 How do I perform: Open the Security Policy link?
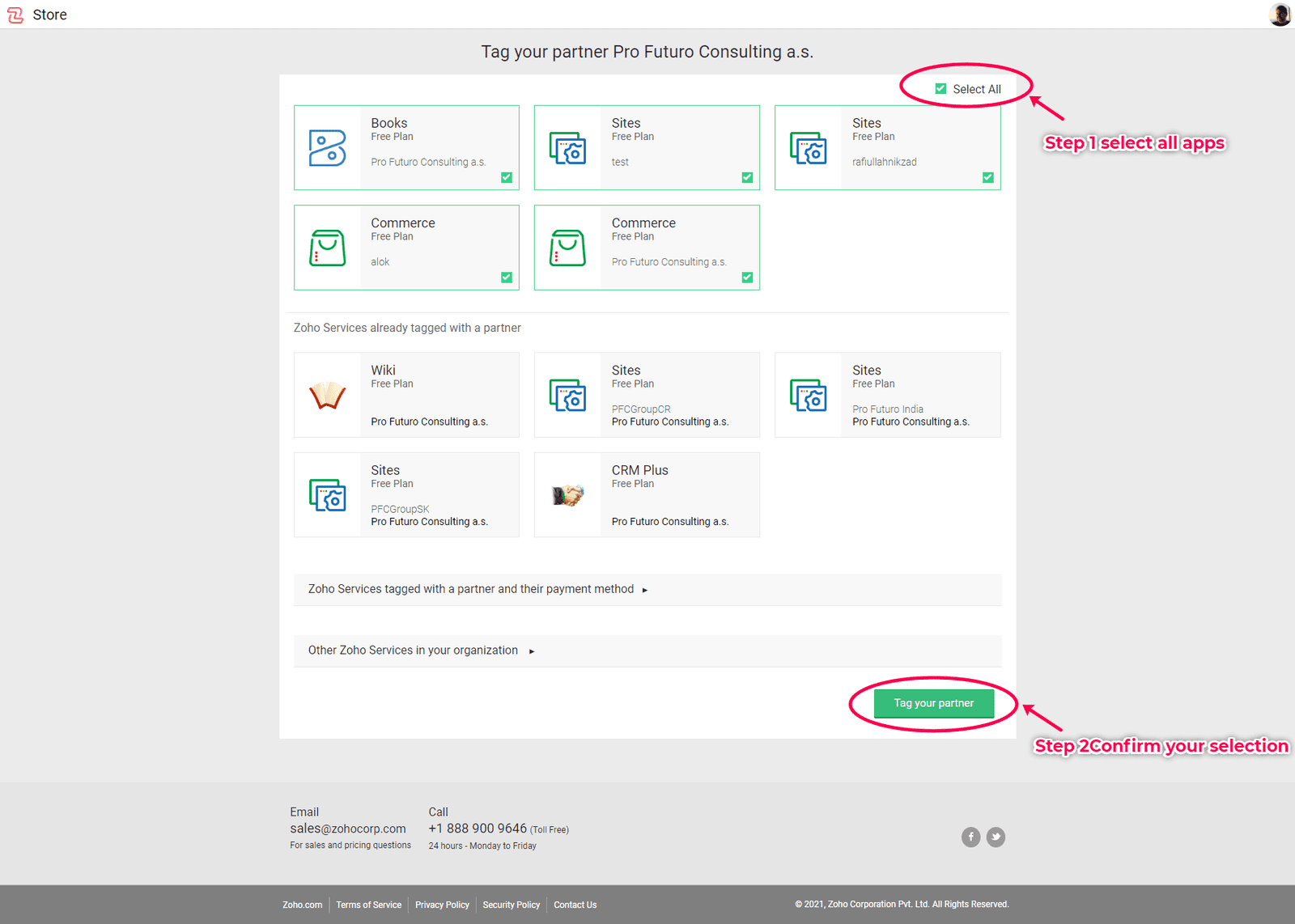click(511, 905)
